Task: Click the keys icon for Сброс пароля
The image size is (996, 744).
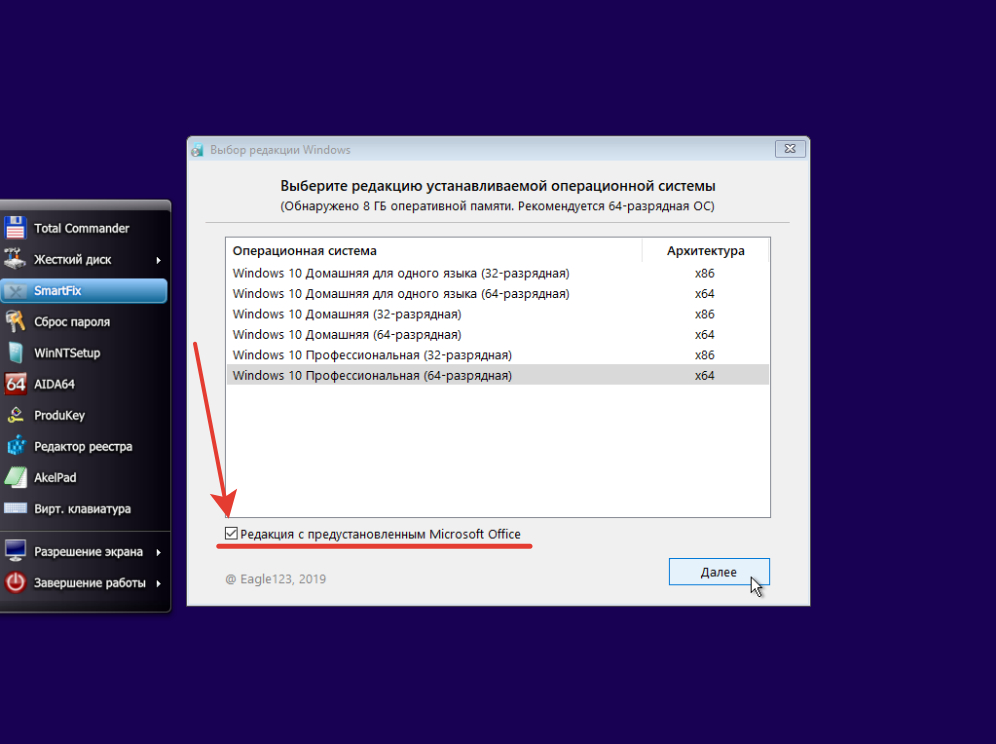Action: point(15,321)
